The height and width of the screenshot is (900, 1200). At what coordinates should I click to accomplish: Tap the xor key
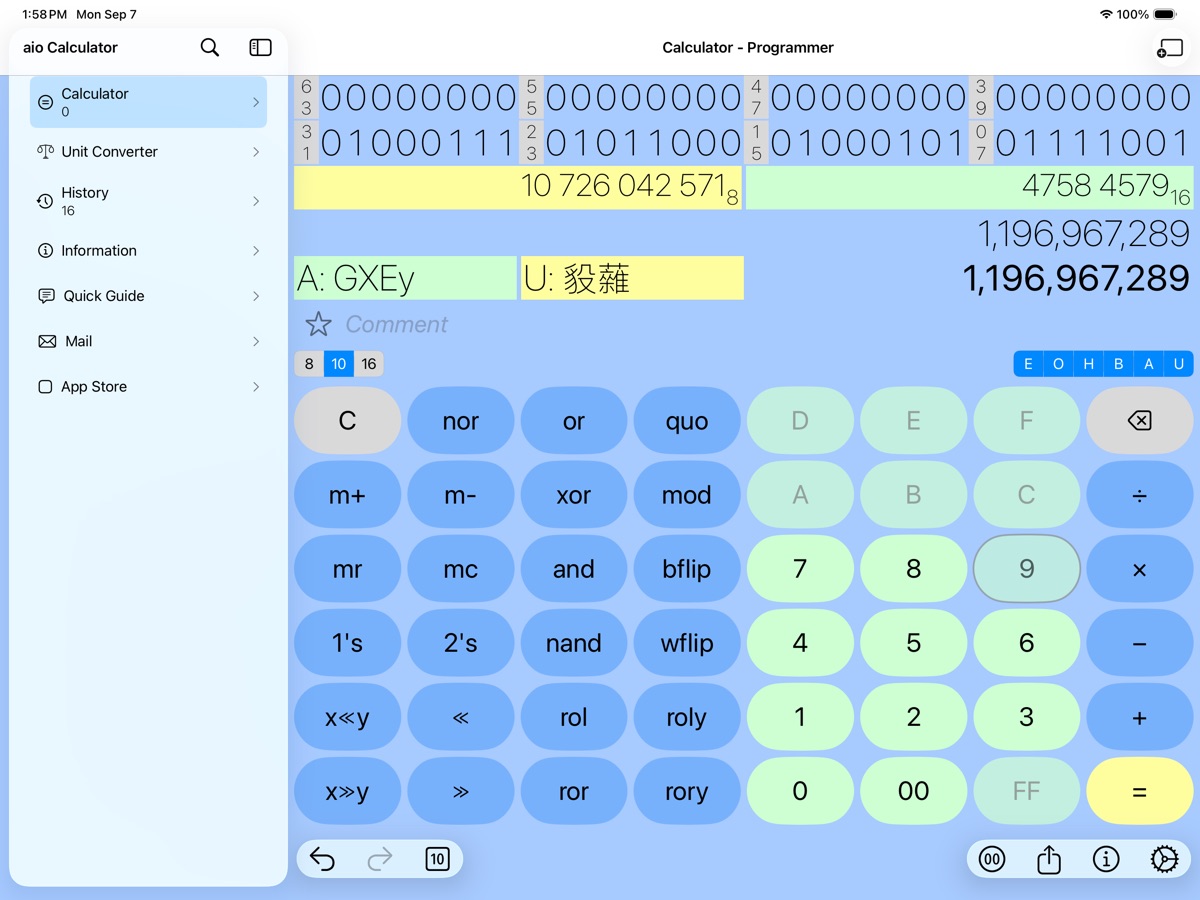pyautogui.click(x=573, y=495)
